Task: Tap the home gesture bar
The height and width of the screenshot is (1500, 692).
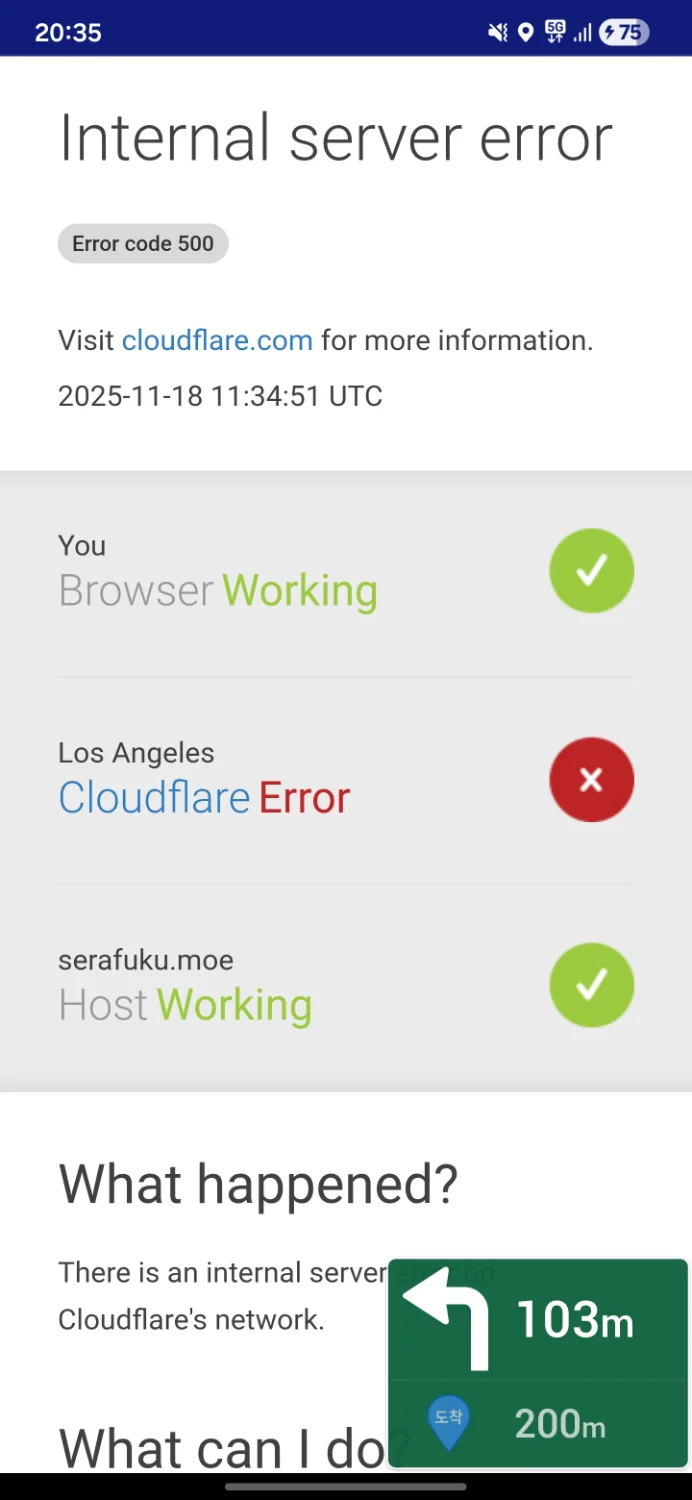Action: pyautogui.click(x=346, y=1487)
